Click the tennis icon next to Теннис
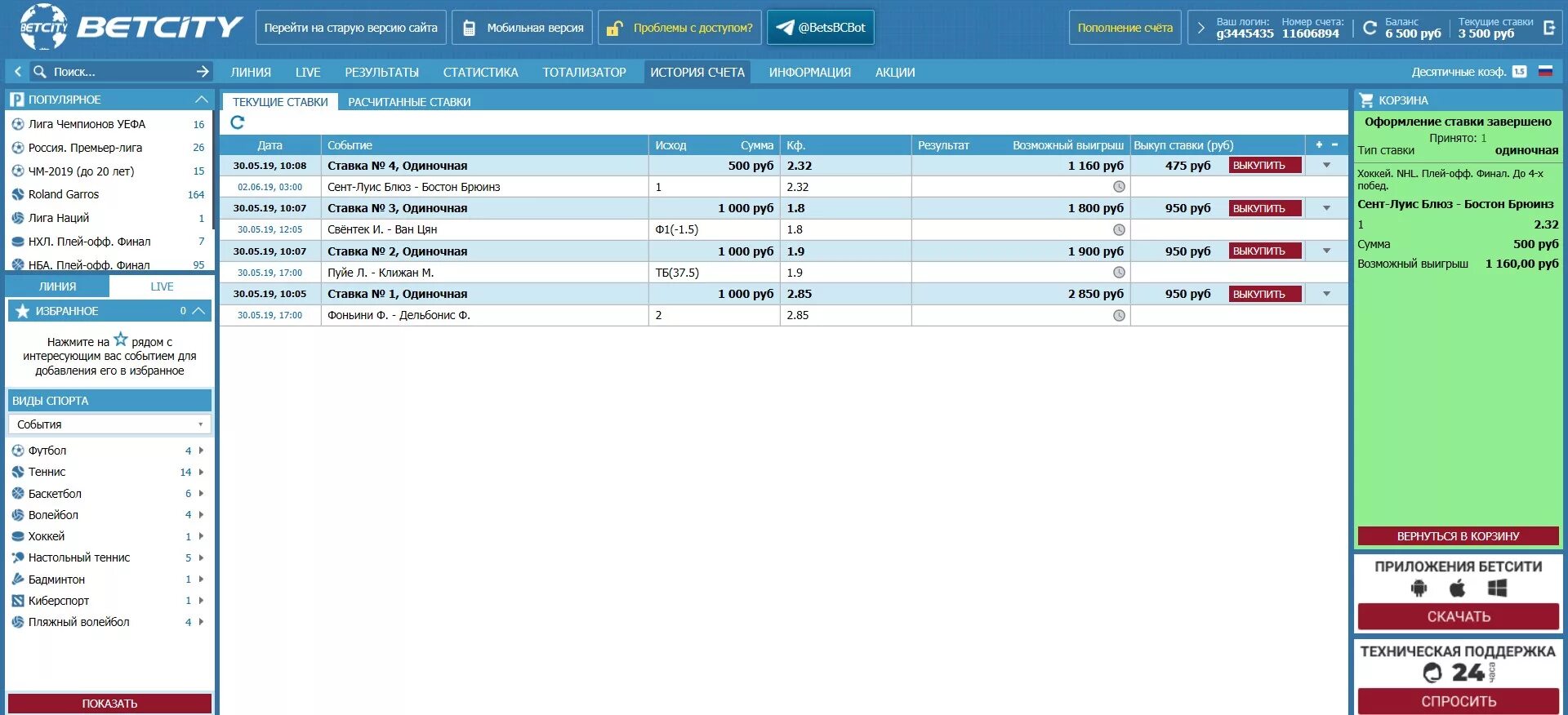 [18, 472]
